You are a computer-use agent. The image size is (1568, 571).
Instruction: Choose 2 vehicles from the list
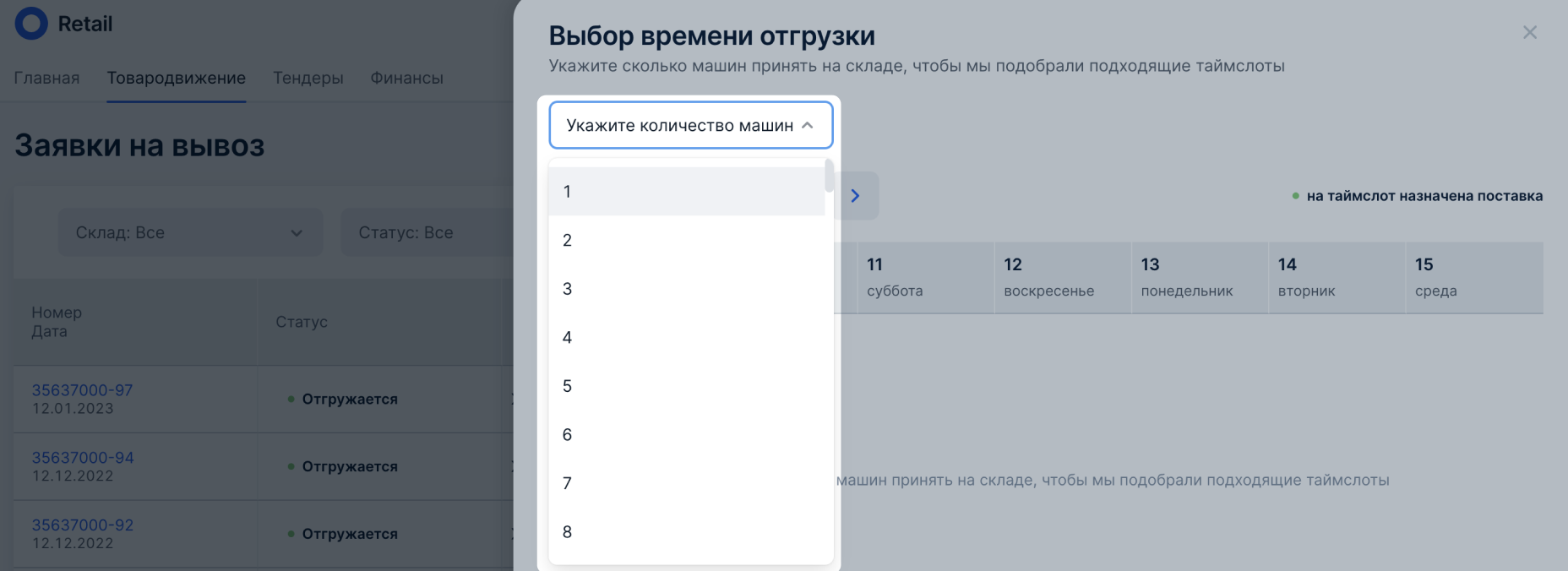click(686, 241)
